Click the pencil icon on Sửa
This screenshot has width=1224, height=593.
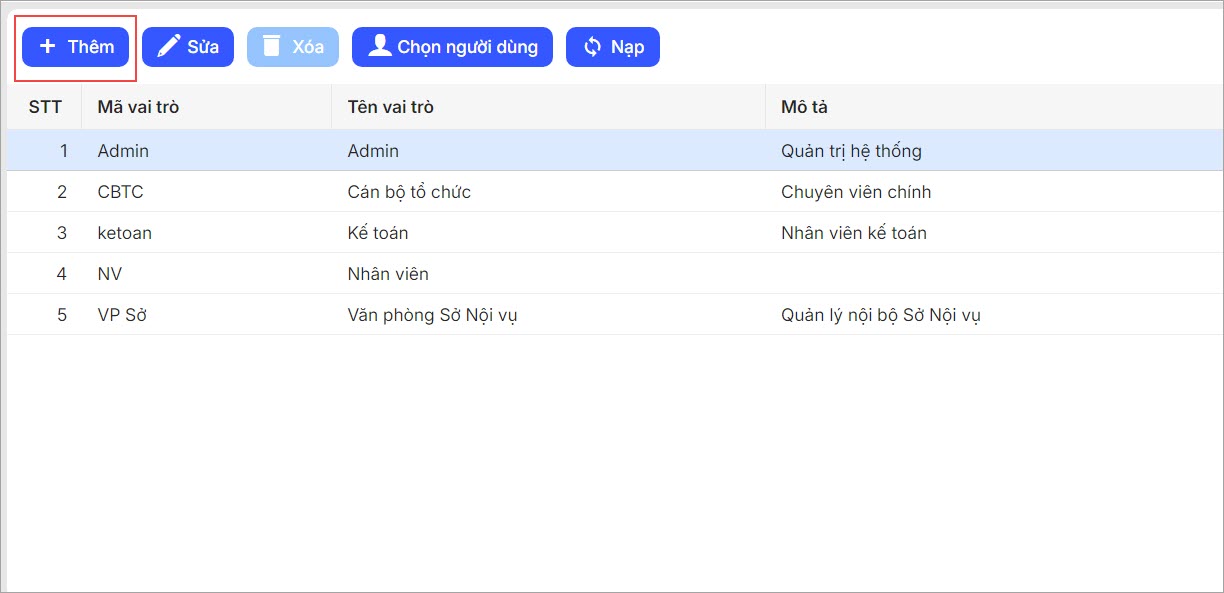pyautogui.click(x=169, y=47)
